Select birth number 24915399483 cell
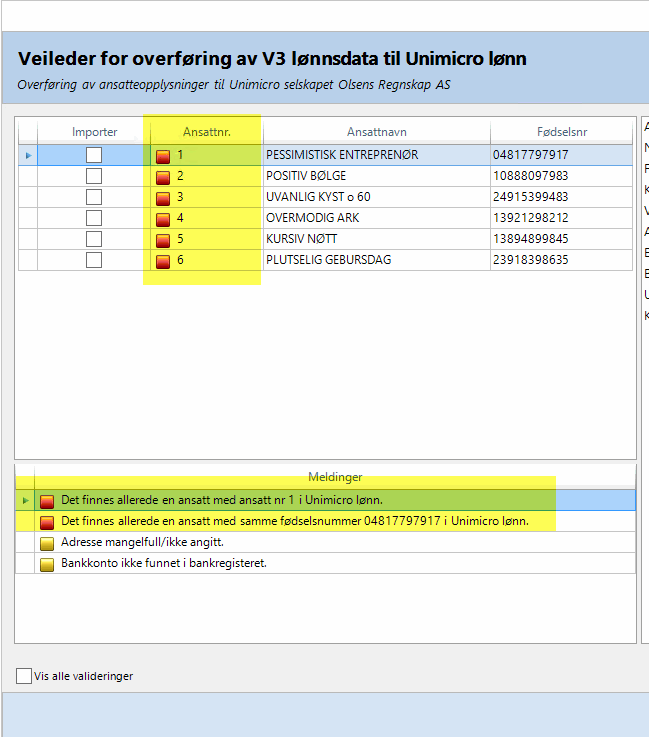This screenshot has width=649, height=737. 530,197
